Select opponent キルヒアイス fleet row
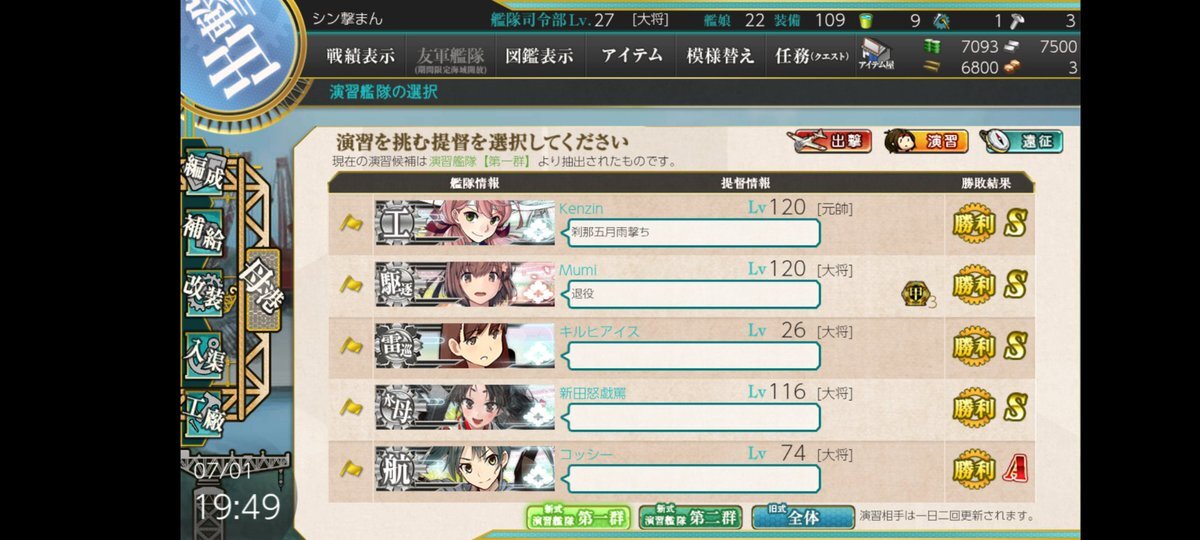Screen dimensions: 1200x540 click(681, 345)
